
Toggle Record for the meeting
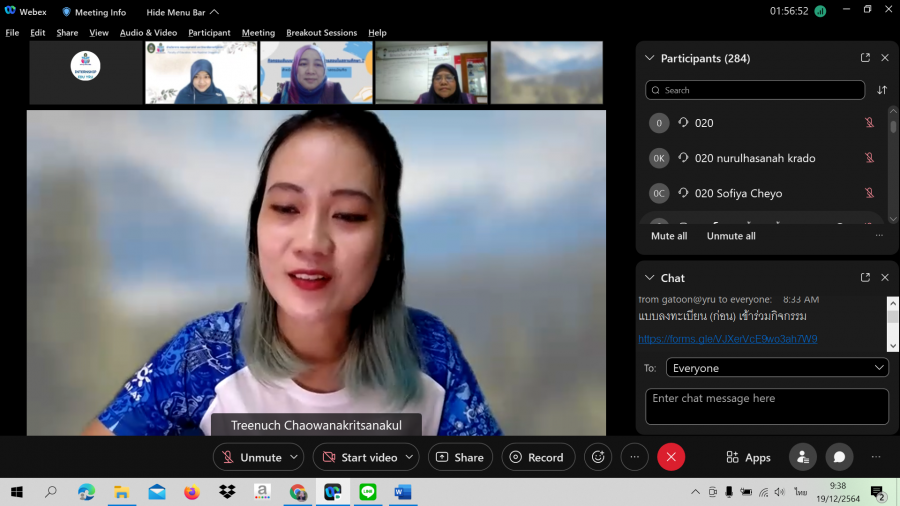(537, 457)
